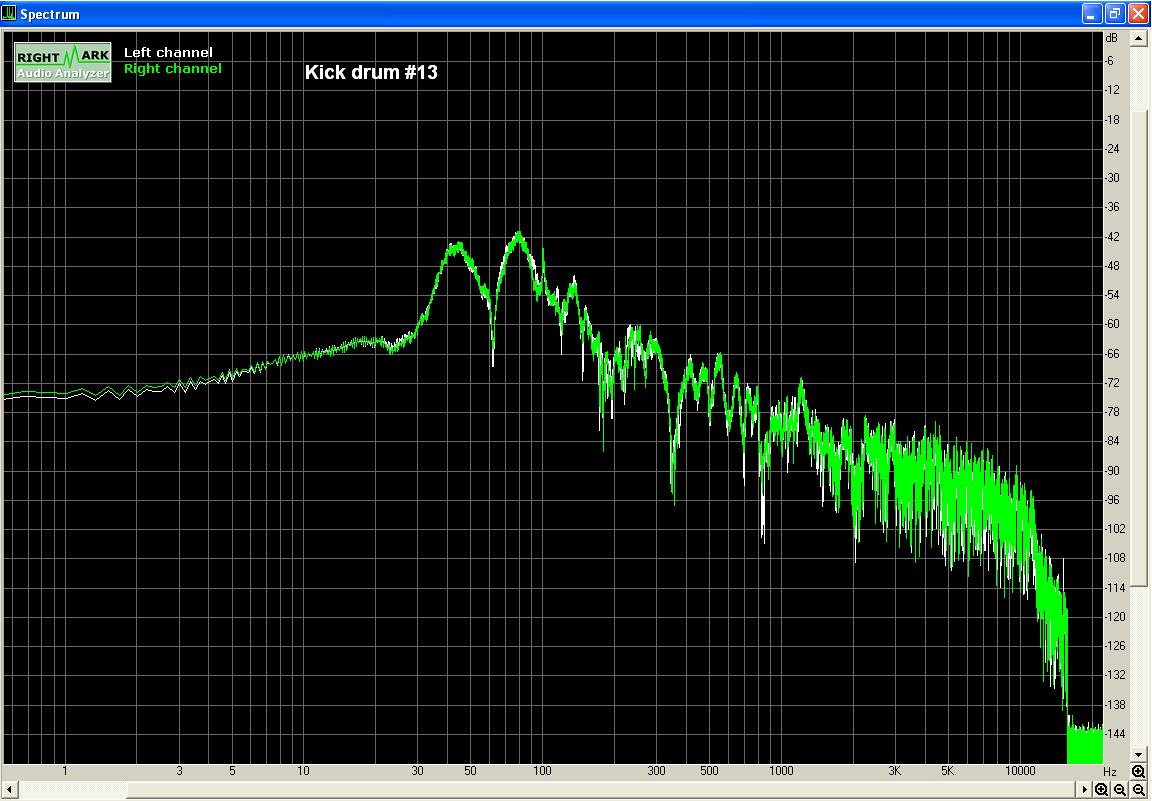This screenshot has width=1152, height=801.
Task: Click the magnifier-minus icon in the bottom-right corner
Action: 1139,790
